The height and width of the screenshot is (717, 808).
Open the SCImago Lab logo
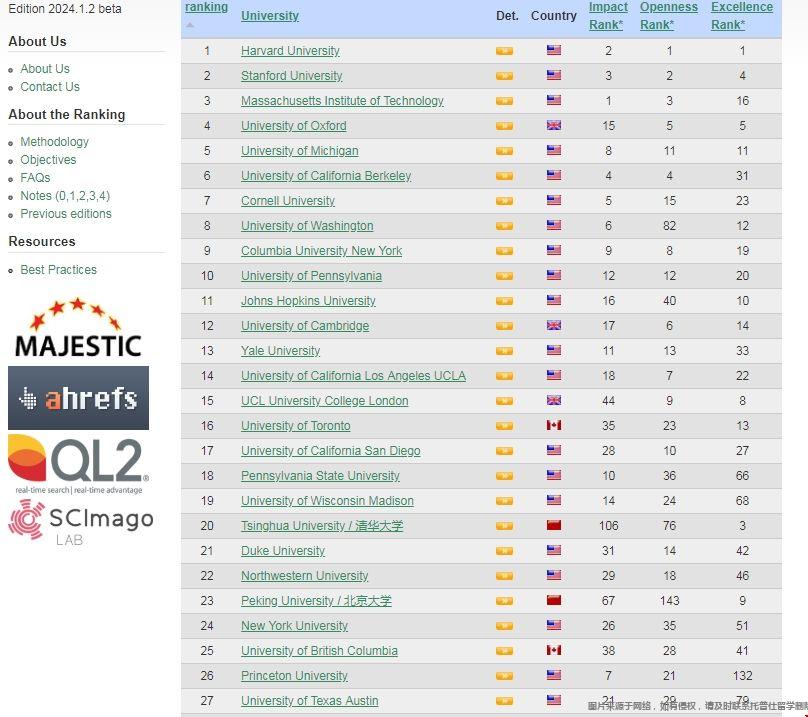(80, 522)
